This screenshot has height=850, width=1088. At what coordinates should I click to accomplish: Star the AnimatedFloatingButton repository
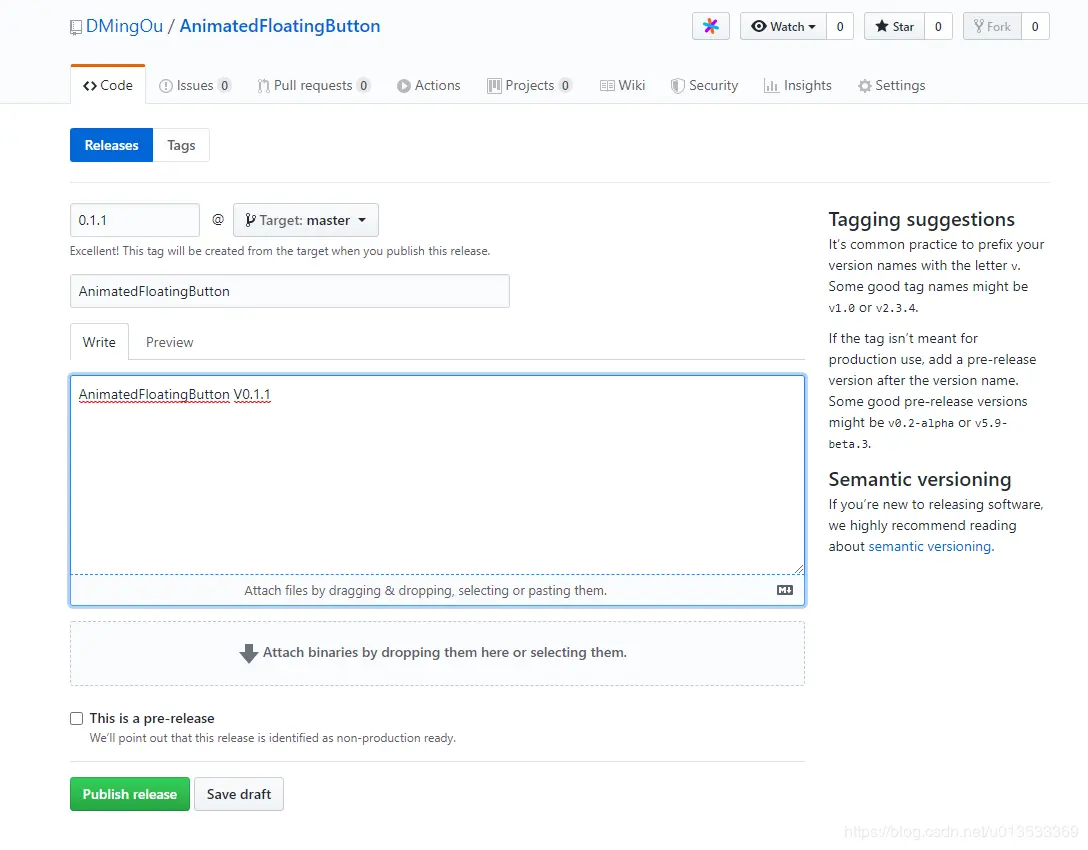[894, 26]
